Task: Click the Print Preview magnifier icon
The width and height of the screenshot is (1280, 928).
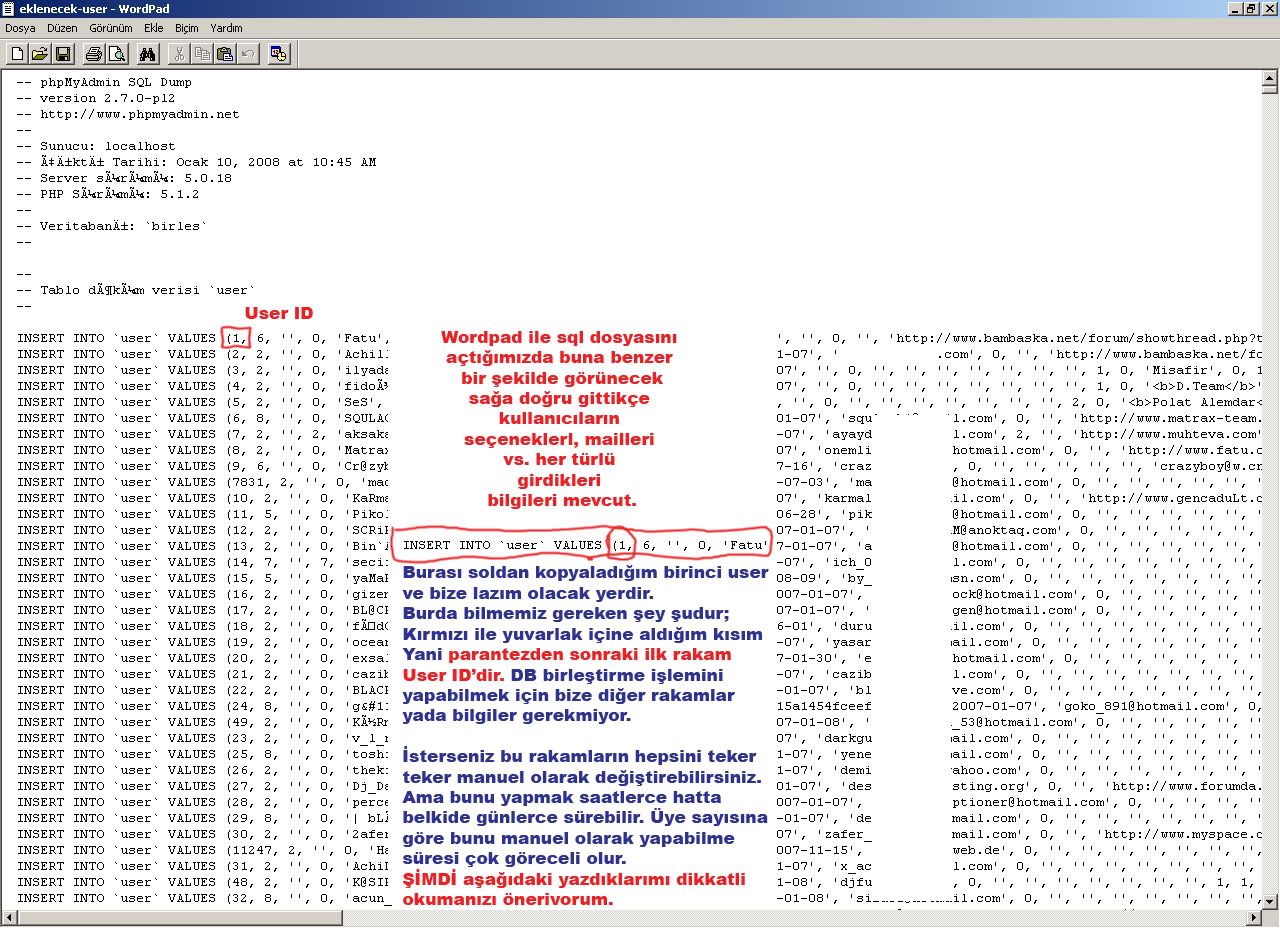Action: point(117,54)
